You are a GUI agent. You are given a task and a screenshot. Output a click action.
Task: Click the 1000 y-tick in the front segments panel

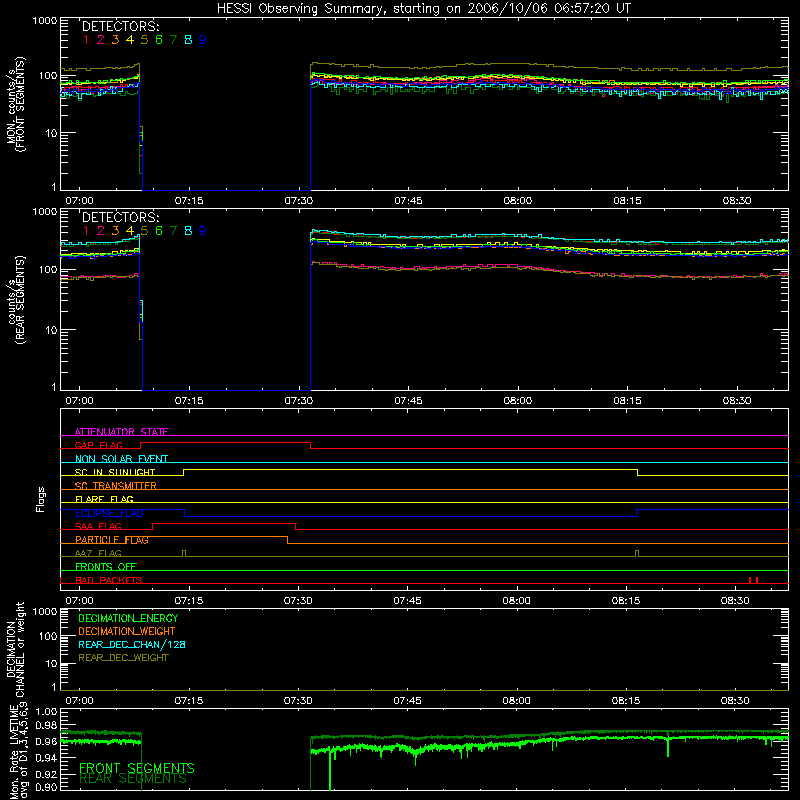coord(45,21)
